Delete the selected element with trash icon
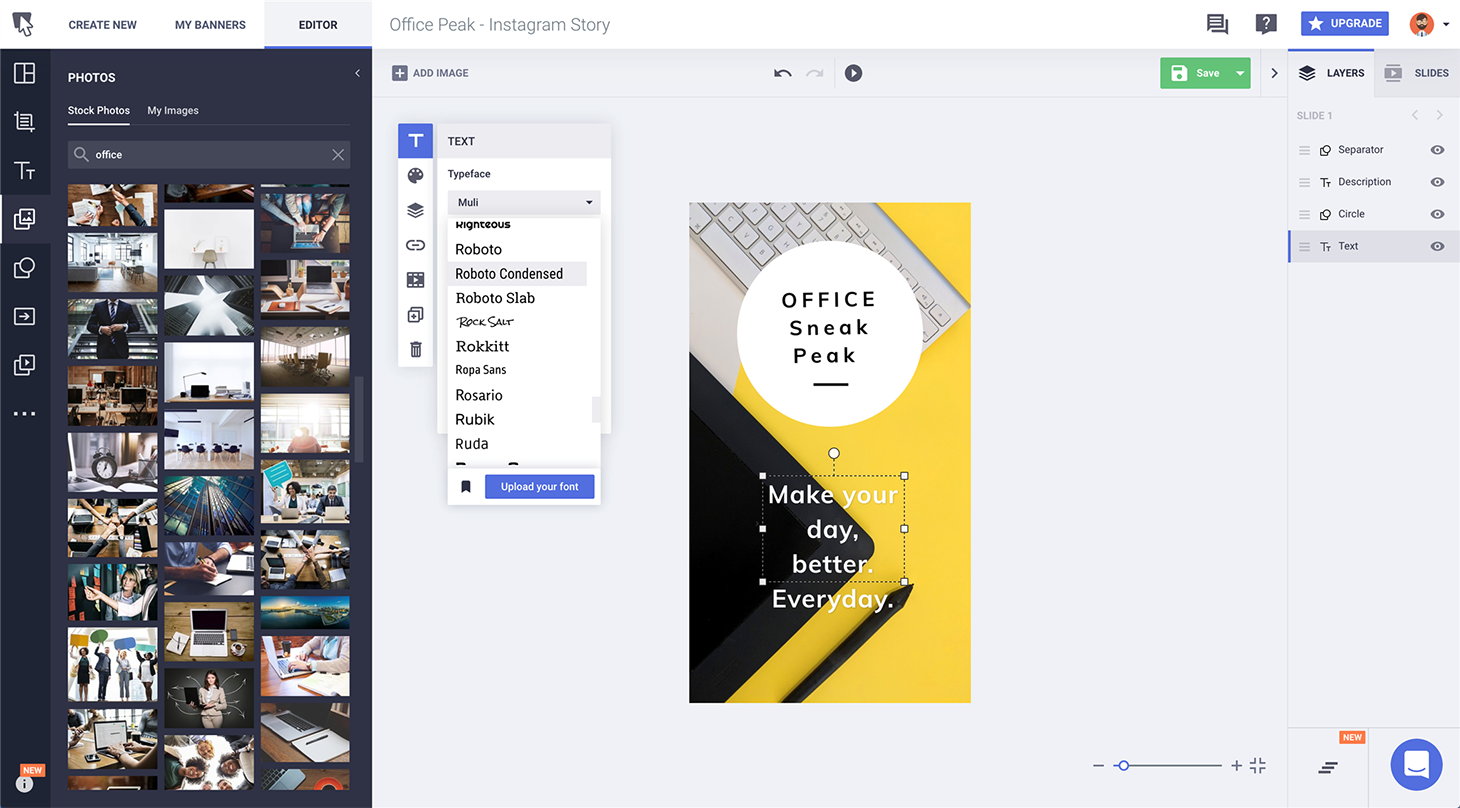1460x808 pixels. [x=416, y=349]
